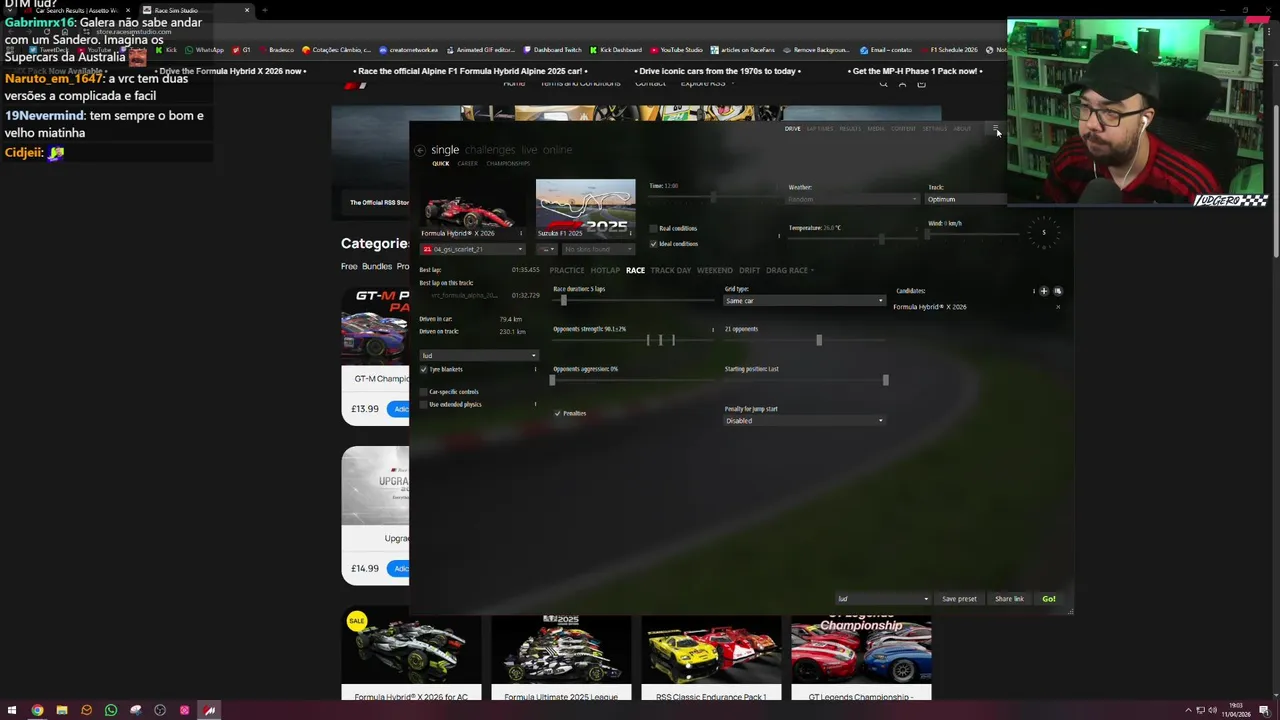Viewport: 1280px width, 720px height.
Task: Enable Use extended physics checkbox
Action: coord(424,404)
